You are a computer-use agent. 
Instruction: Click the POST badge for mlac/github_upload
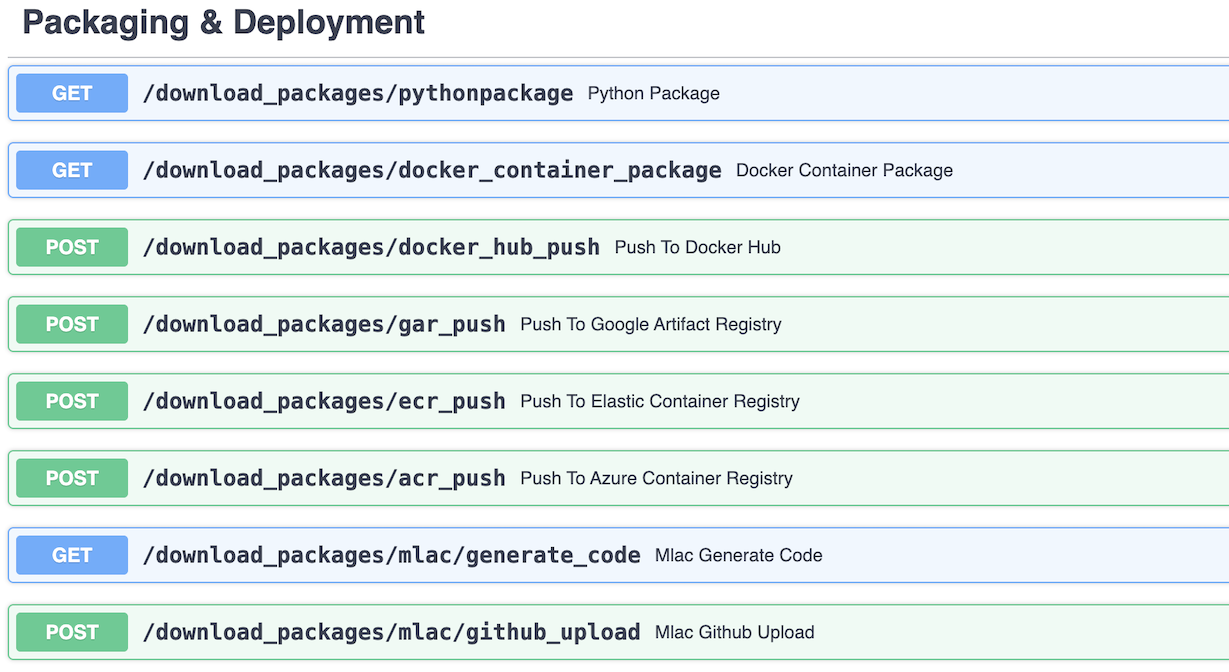pyautogui.click(x=72, y=632)
